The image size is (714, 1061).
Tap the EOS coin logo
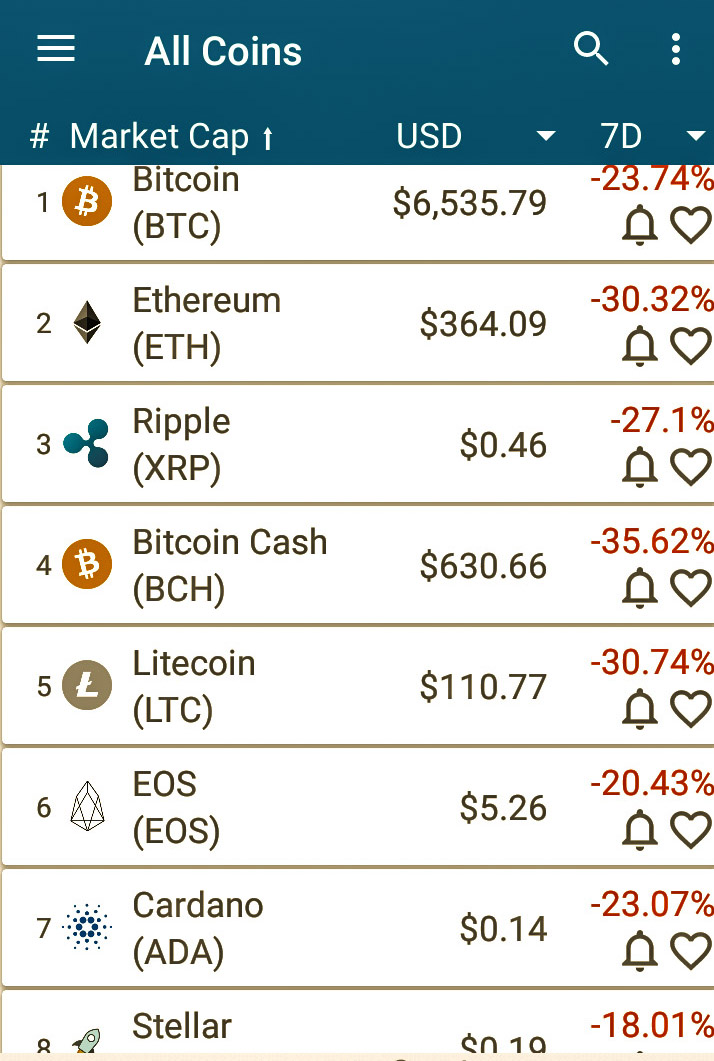click(x=87, y=806)
